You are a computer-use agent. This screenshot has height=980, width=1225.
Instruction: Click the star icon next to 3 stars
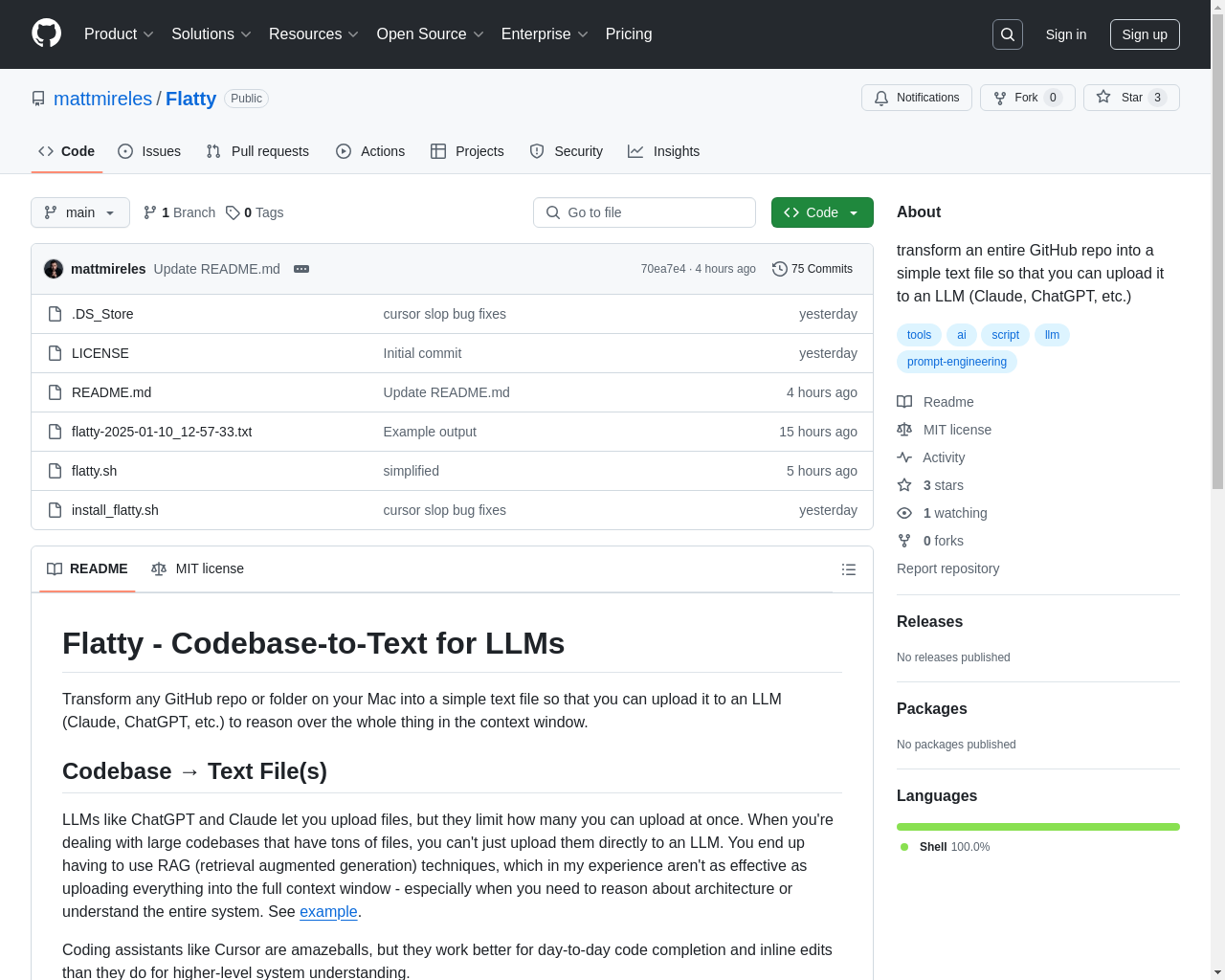point(904,485)
